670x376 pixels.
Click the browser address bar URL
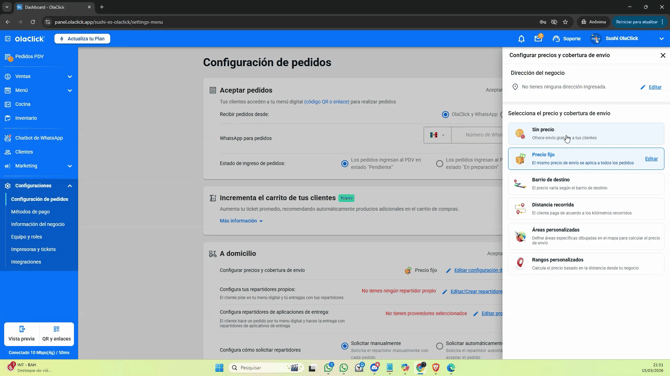click(109, 22)
